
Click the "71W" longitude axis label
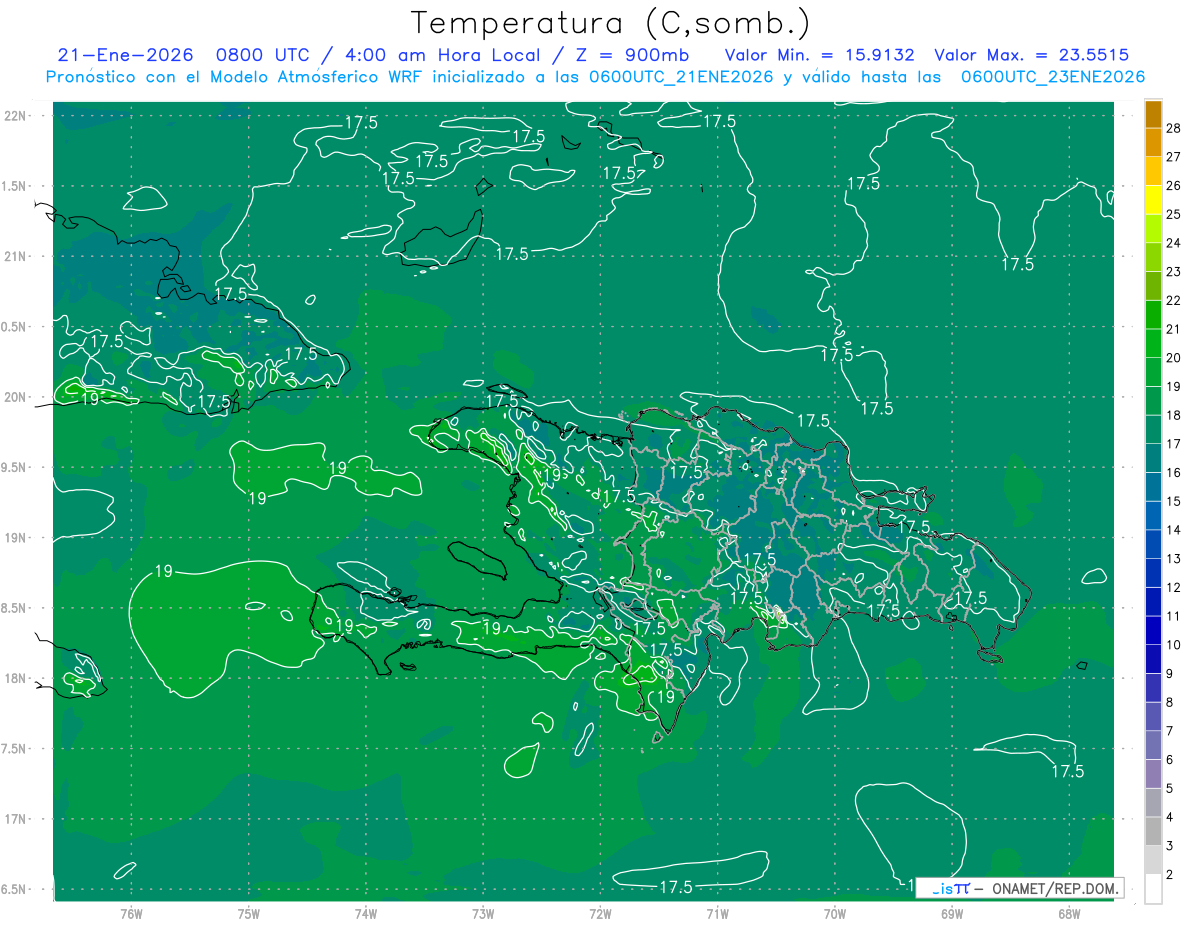[717, 913]
